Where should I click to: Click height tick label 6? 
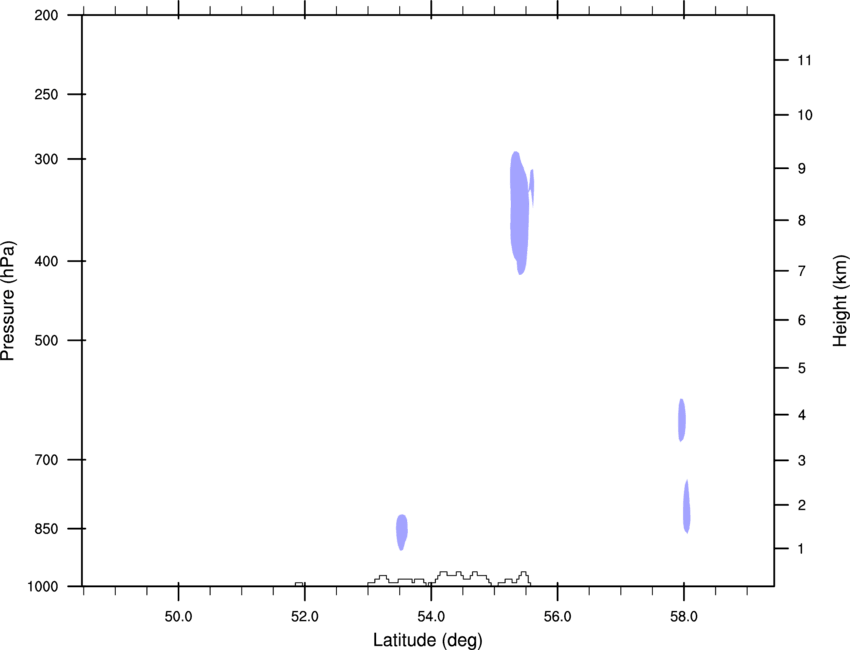click(802, 320)
